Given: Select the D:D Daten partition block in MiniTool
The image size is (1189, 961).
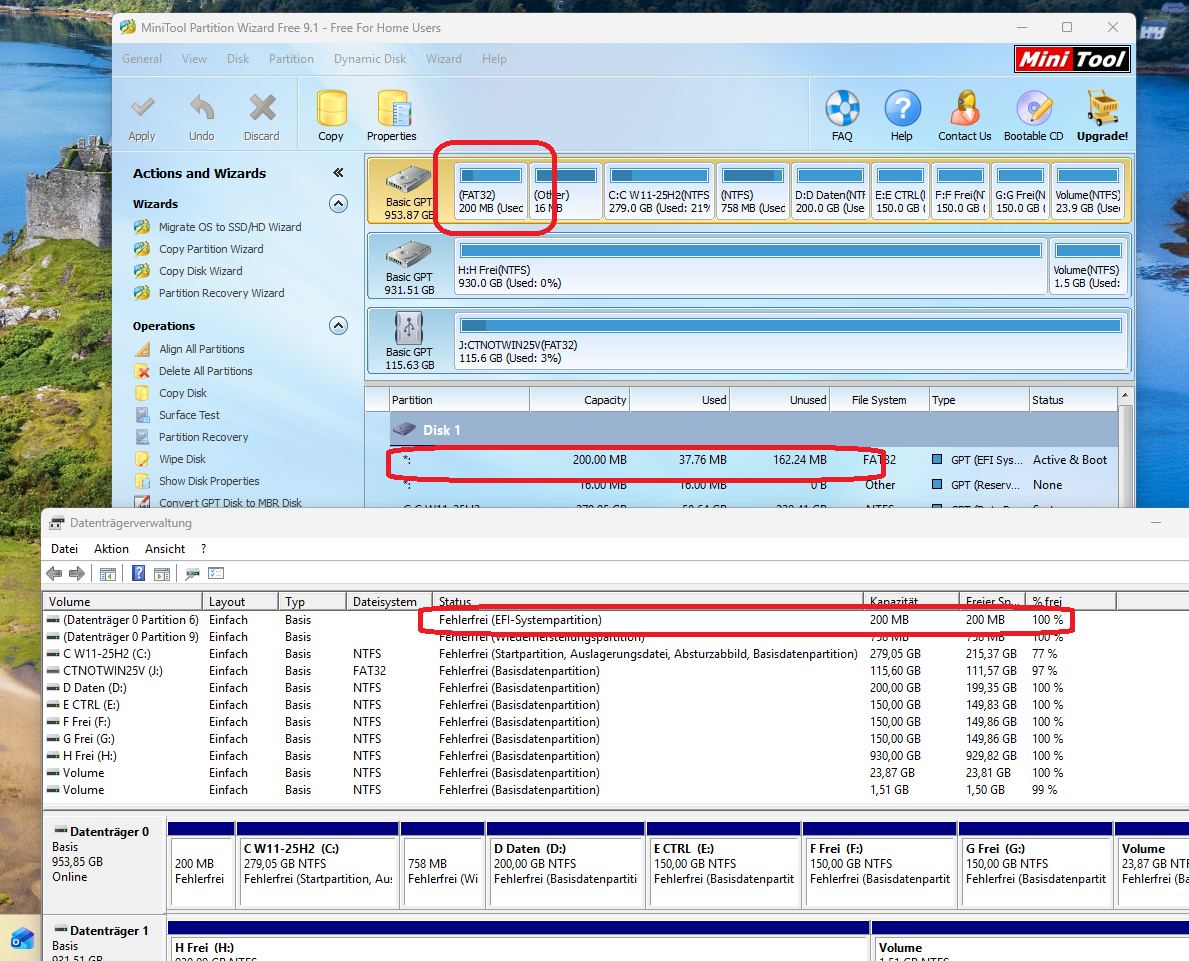Looking at the screenshot, I should pos(830,191).
